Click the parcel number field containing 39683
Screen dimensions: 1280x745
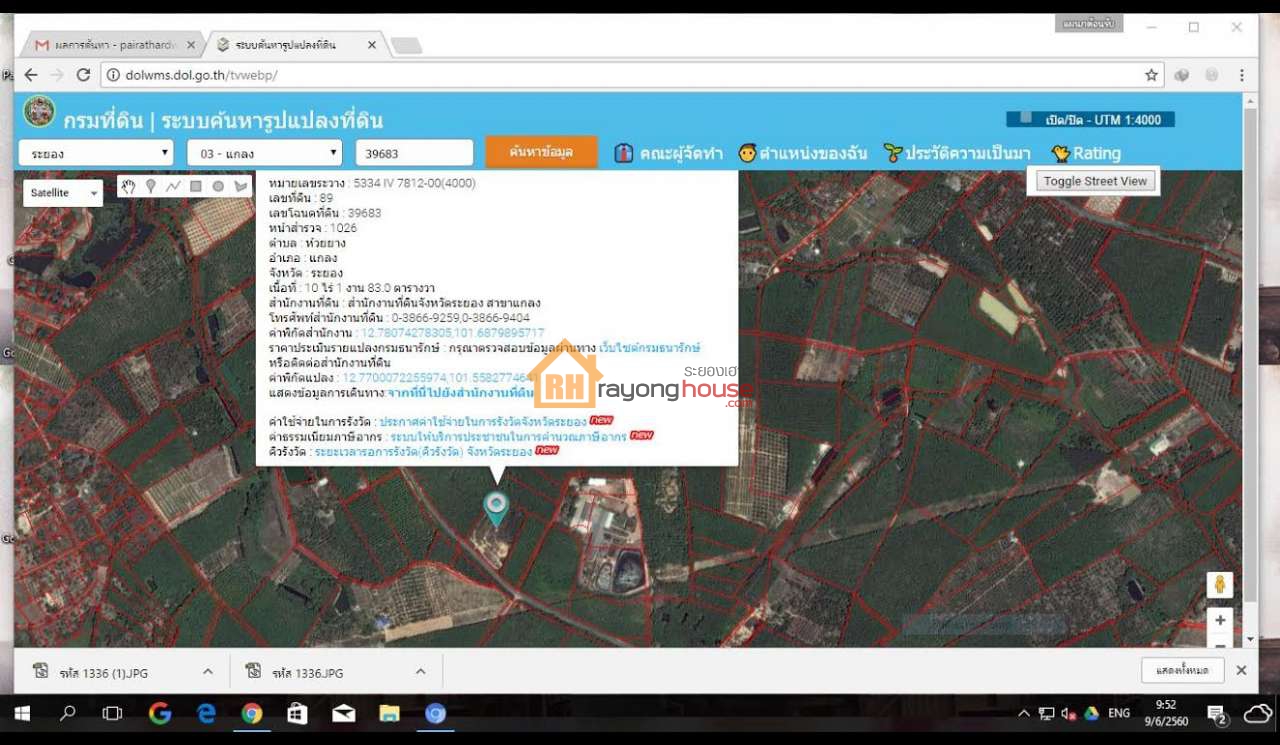tap(414, 153)
